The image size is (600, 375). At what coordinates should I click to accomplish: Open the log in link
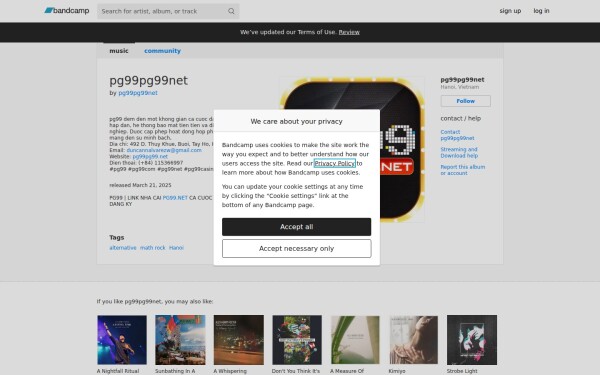[x=541, y=11]
